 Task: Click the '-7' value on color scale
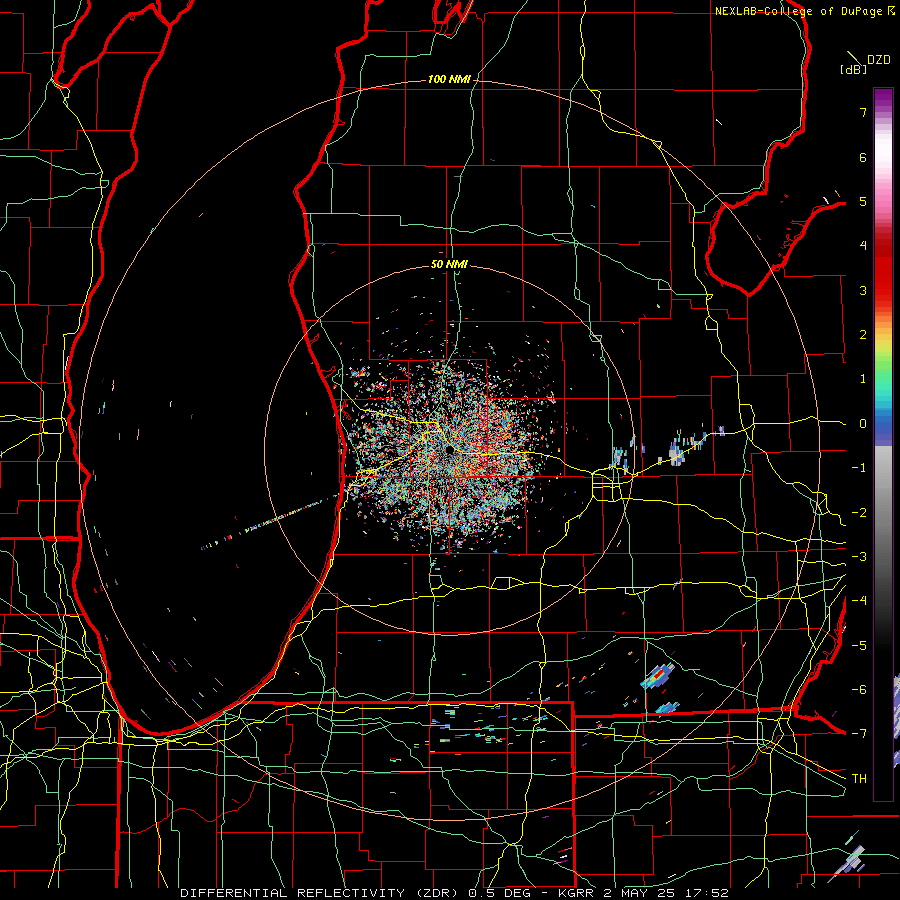pyautogui.click(x=859, y=734)
